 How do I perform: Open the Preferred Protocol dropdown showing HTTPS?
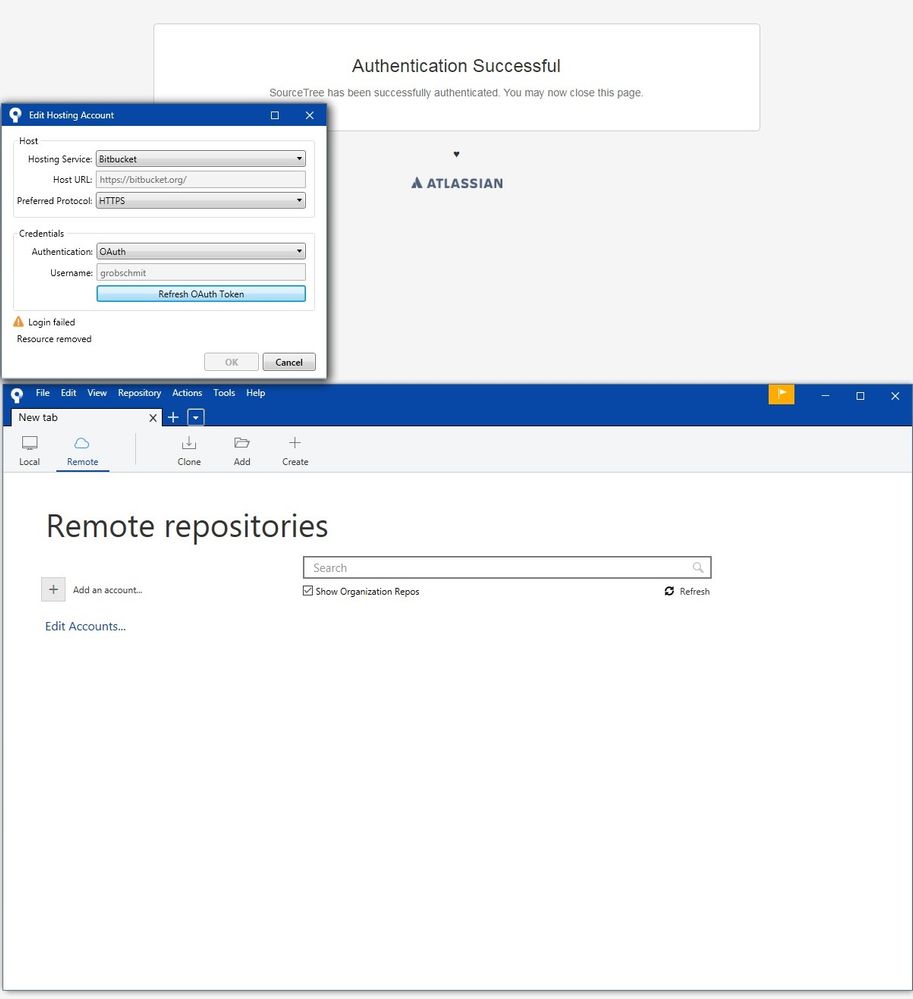tap(201, 201)
